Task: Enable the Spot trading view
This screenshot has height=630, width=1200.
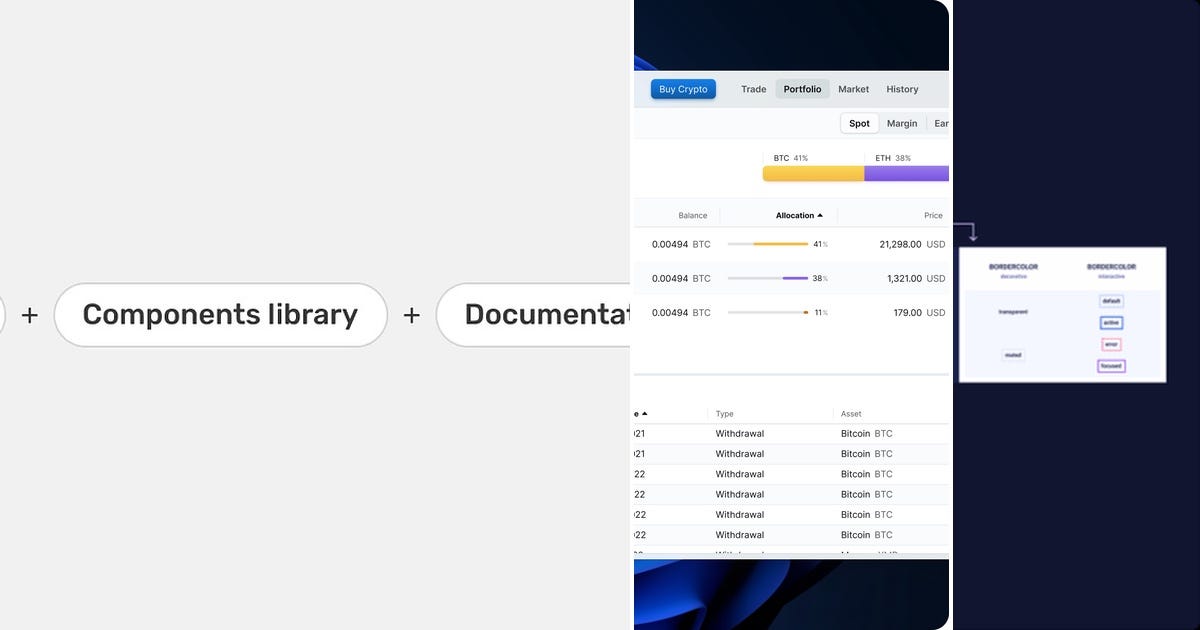Action: click(x=859, y=123)
